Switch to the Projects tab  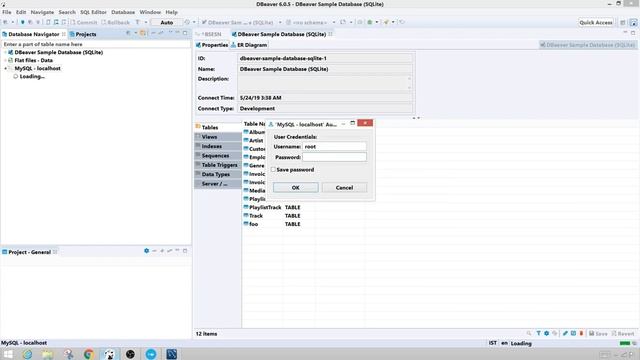pyautogui.click(x=83, y=34)
